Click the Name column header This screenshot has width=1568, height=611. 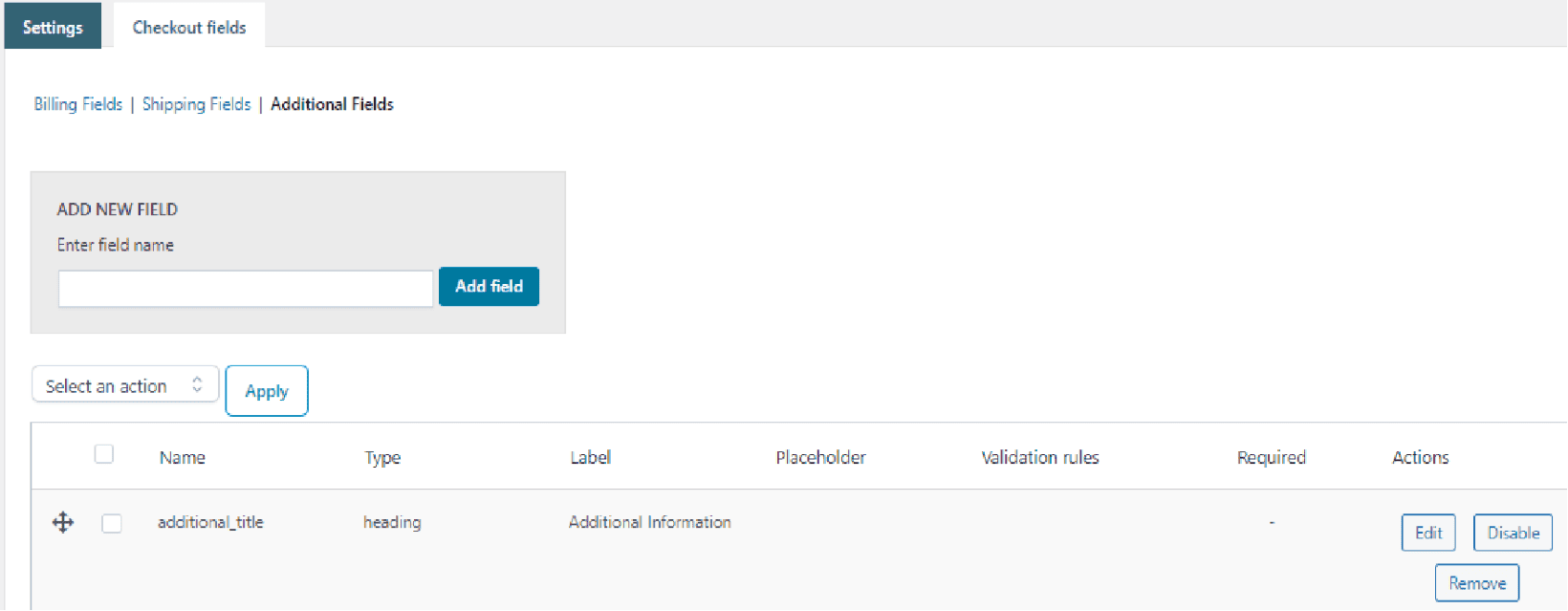pos(182,457)
